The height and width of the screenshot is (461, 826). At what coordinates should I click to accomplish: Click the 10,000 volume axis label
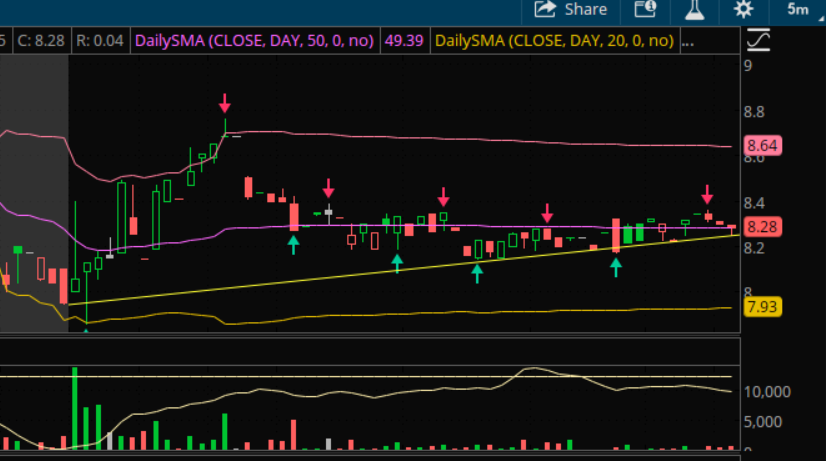coord(767,392)
